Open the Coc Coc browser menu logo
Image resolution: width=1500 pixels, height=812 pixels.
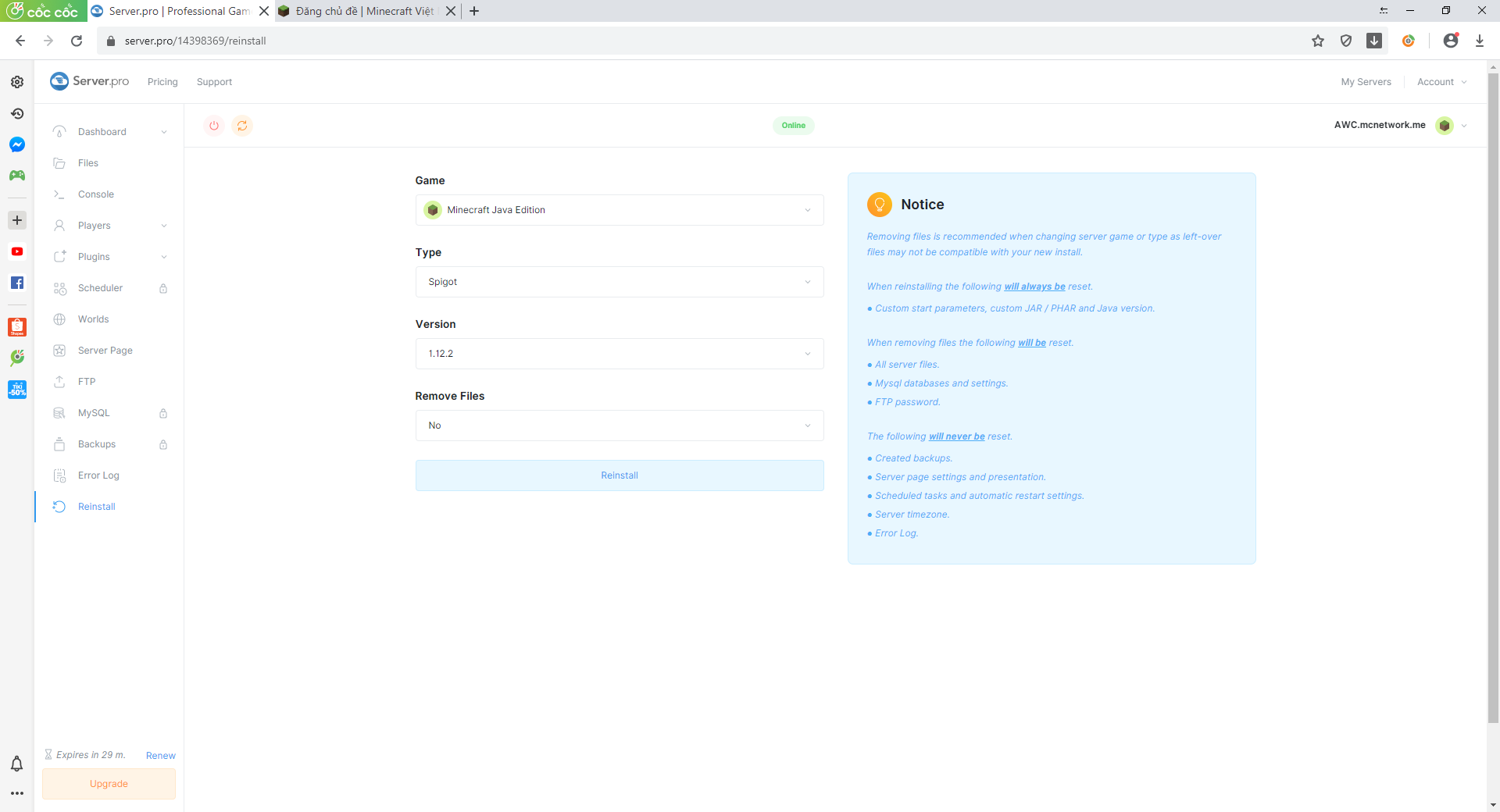pyautogui.click(x=44, y=11)
